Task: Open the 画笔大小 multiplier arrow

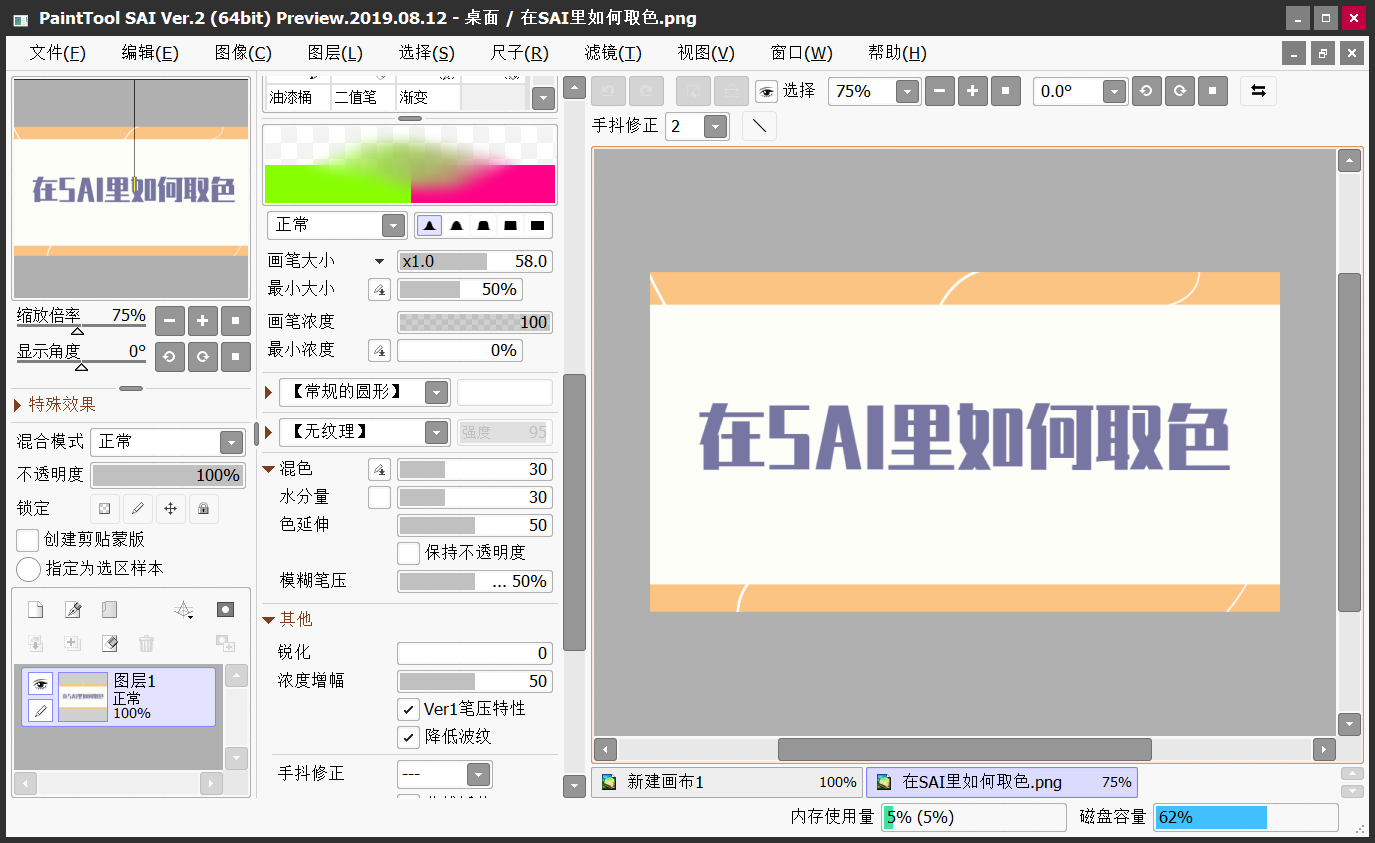Action: point(379,262)
